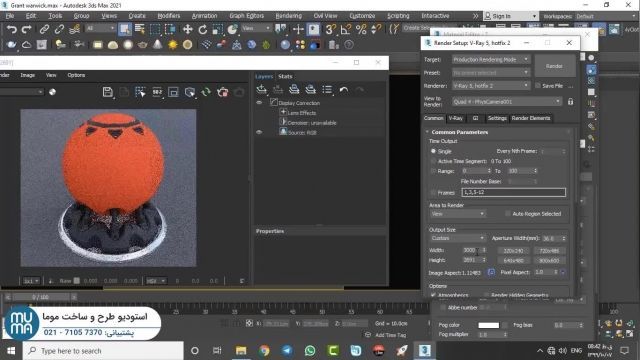The image size is (640, 360).
Task: Open the Graph Editors menu
Action: 247,16
